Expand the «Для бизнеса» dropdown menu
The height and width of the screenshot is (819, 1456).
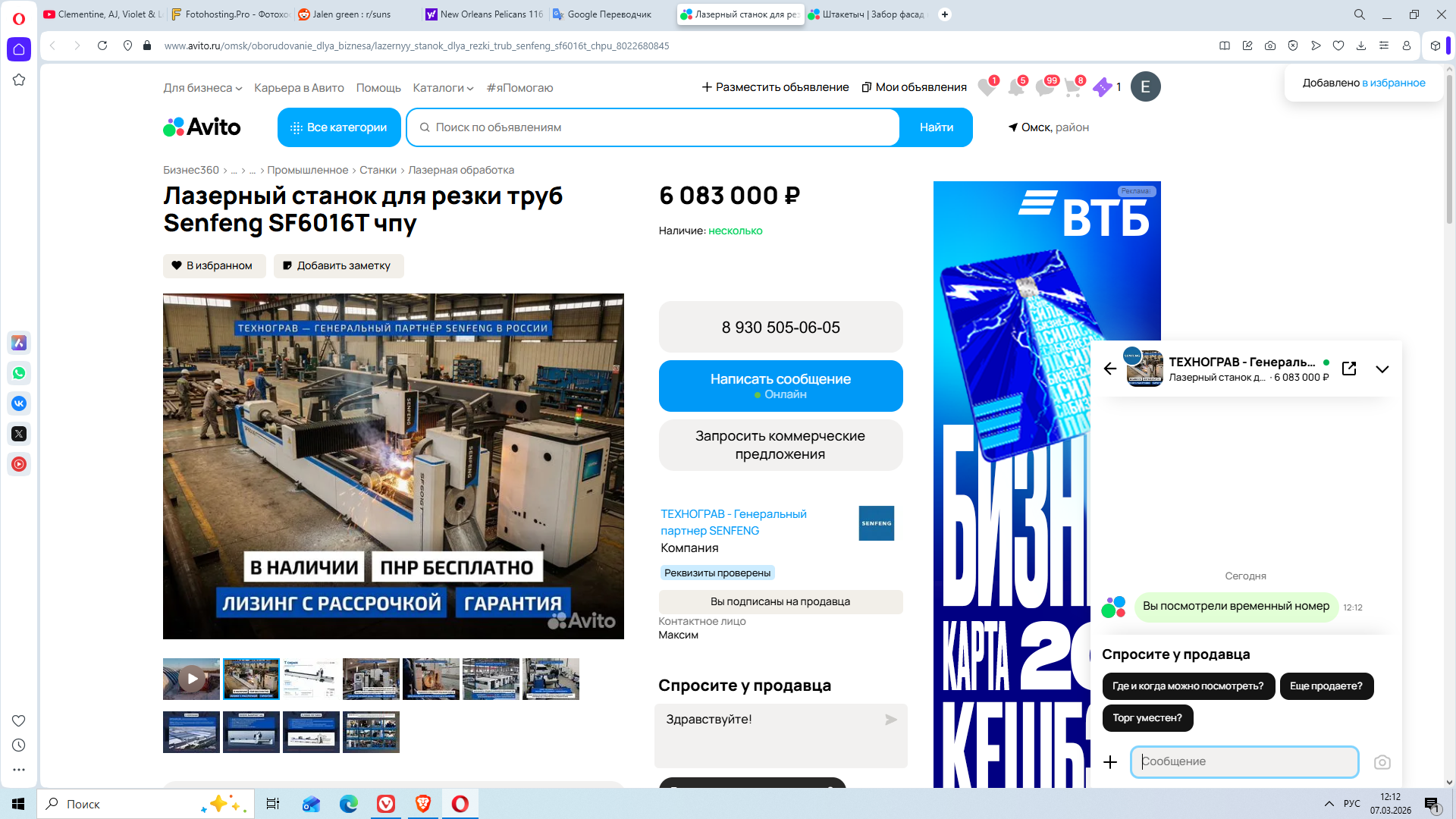click(x=202, y=88)
